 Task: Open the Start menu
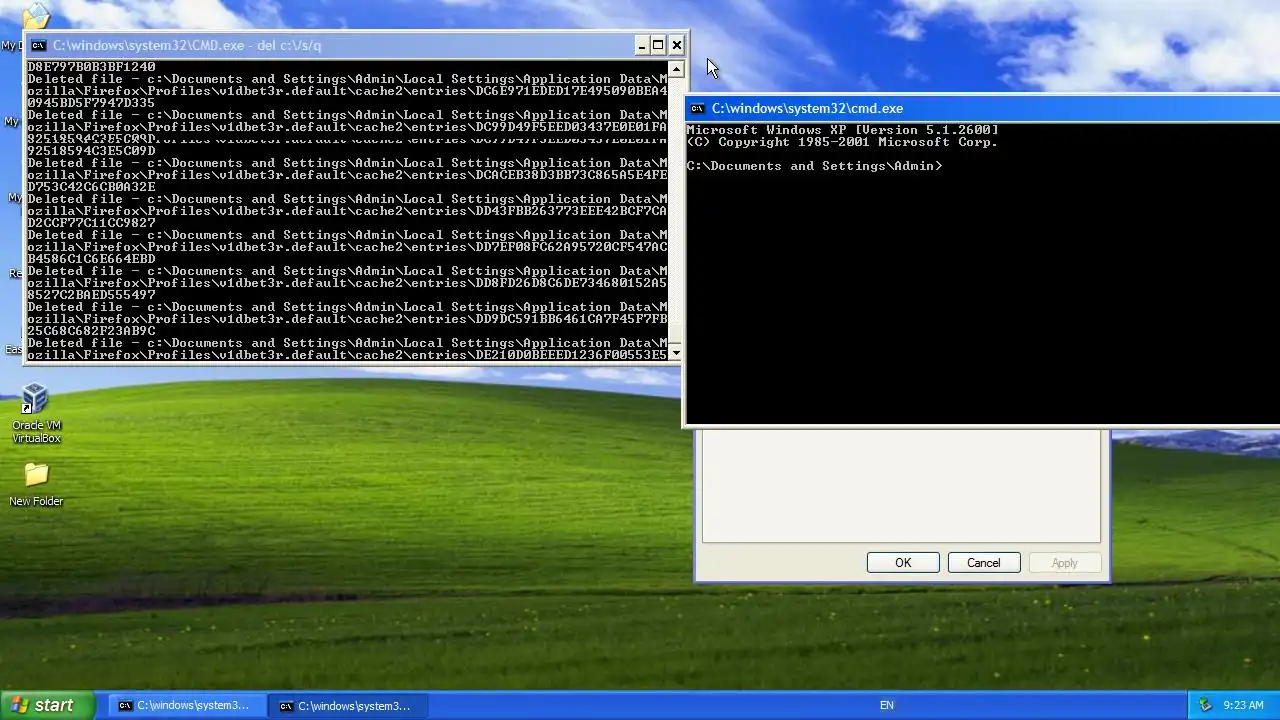48,705
